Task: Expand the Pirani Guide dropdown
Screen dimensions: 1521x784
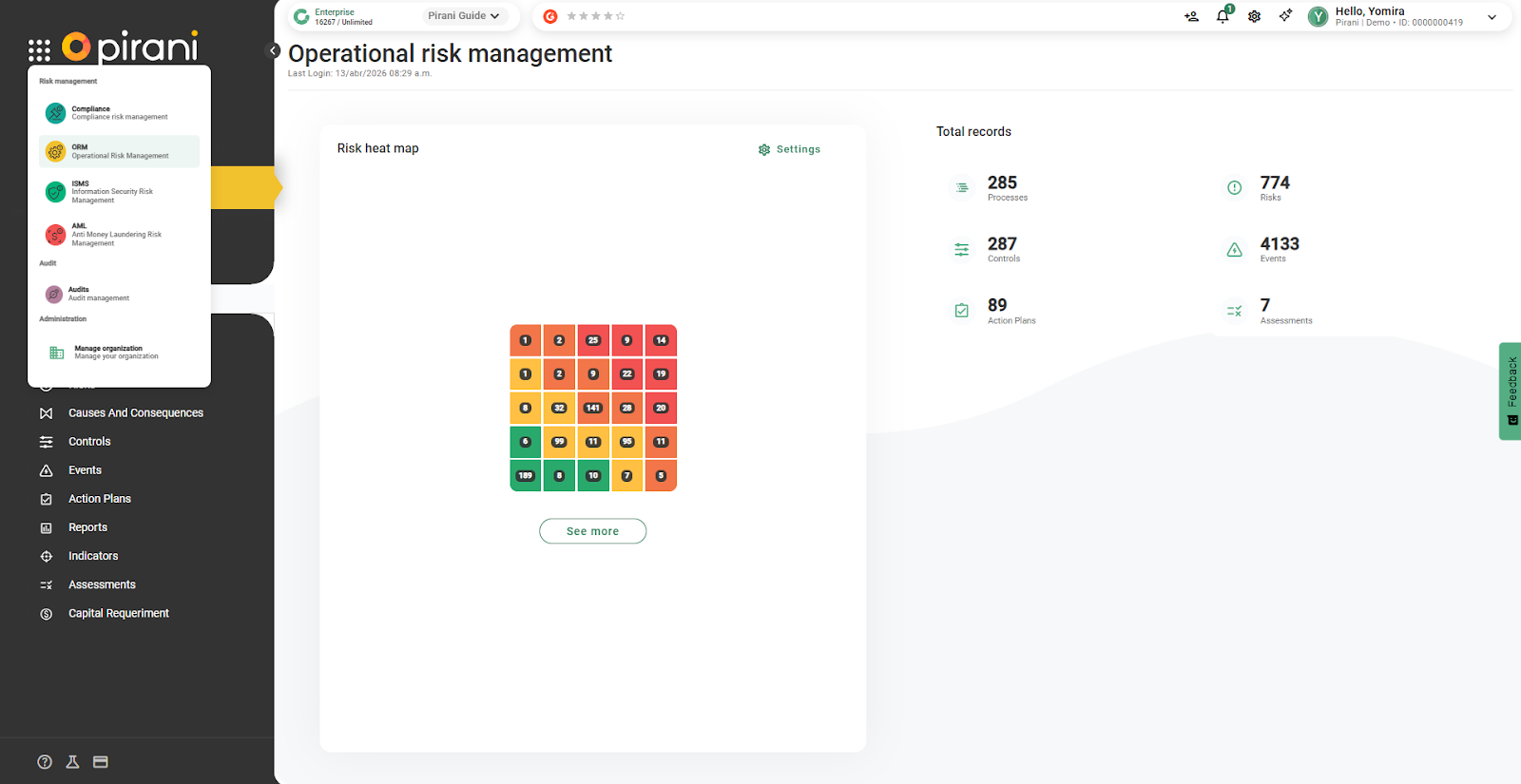Action: click(x=464, y=16)
